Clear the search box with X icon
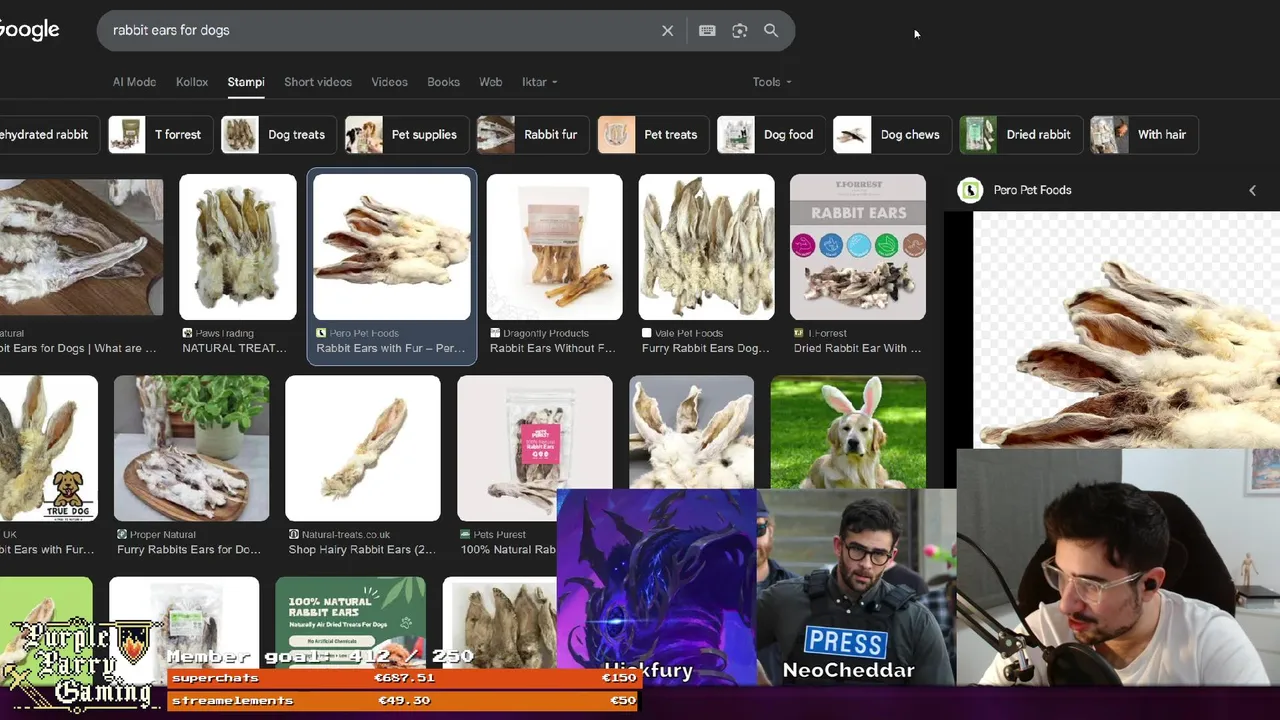The height and width of the screenshot is (720, 1280). tap(668, 31)
